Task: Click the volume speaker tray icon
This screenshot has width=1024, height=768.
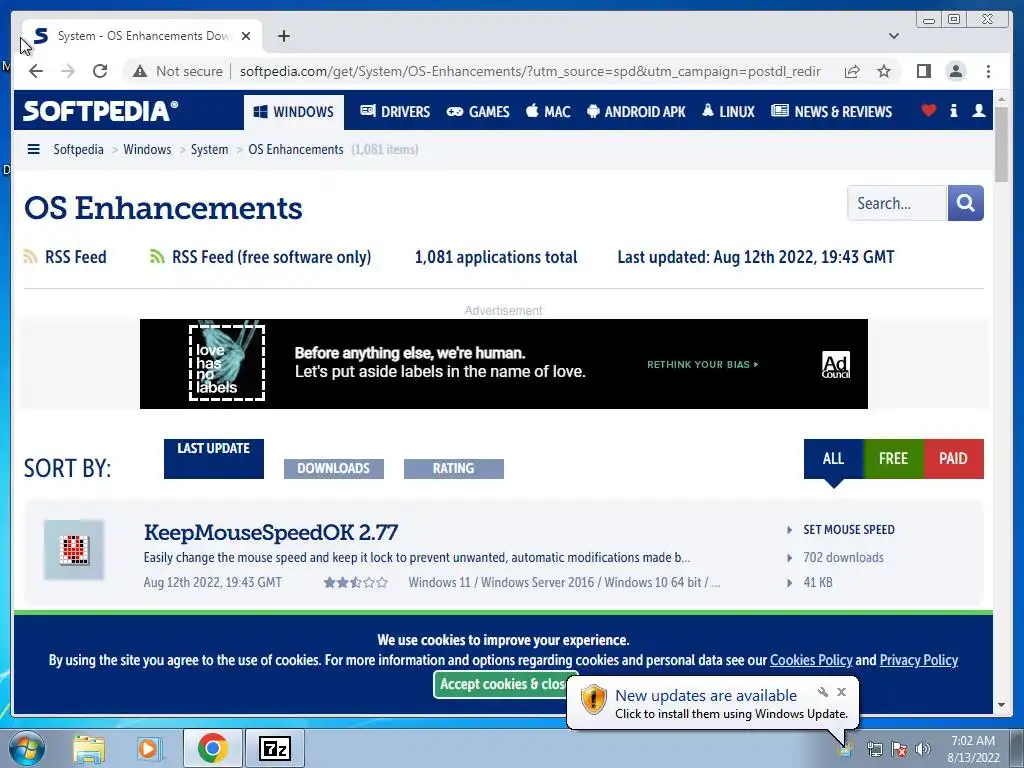Action: (923, 749)
